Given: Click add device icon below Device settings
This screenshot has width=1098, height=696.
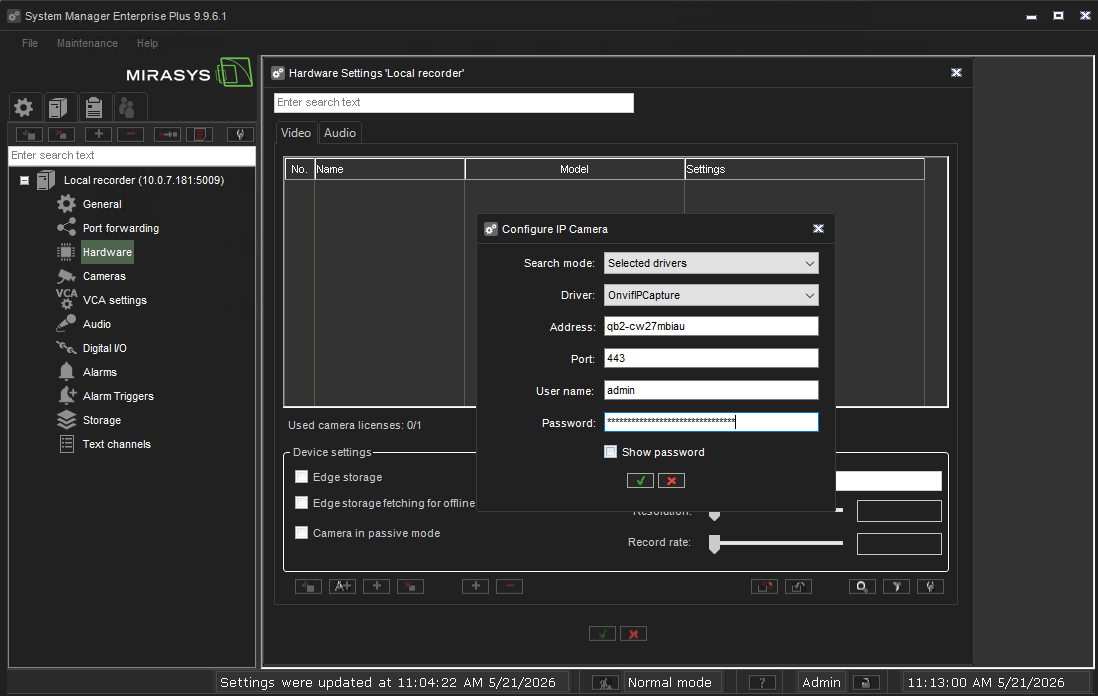Looking at the screenshot, I should [x=308, y=586].
